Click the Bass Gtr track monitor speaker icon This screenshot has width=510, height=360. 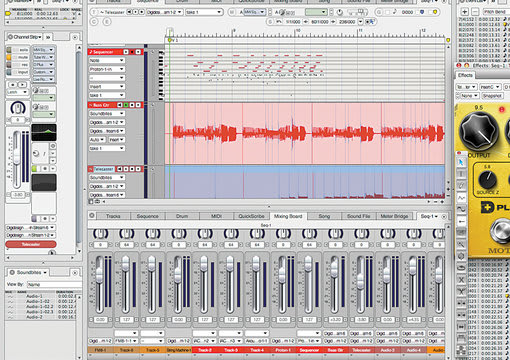pyautogui.click(x=120, y=105)
